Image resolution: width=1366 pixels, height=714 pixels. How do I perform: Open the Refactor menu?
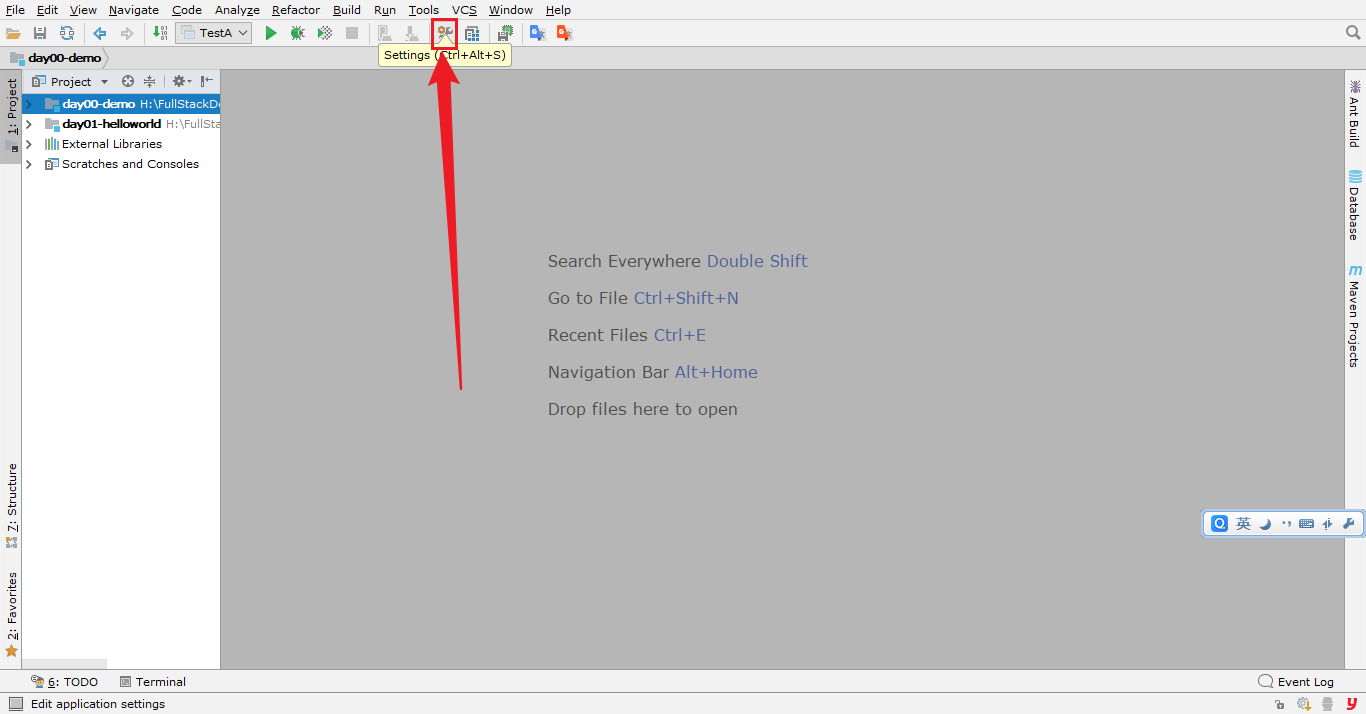[x=296, y=10]
